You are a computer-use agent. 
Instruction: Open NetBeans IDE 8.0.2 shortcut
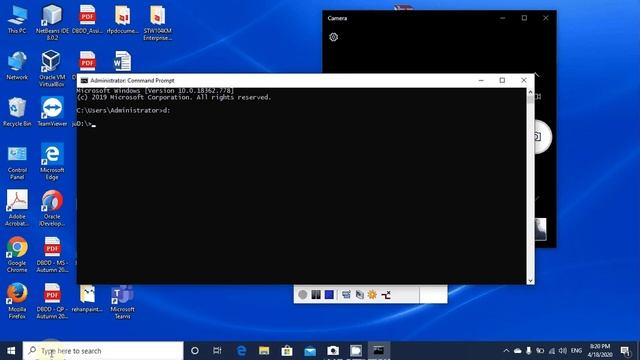[x=52, y=22]
